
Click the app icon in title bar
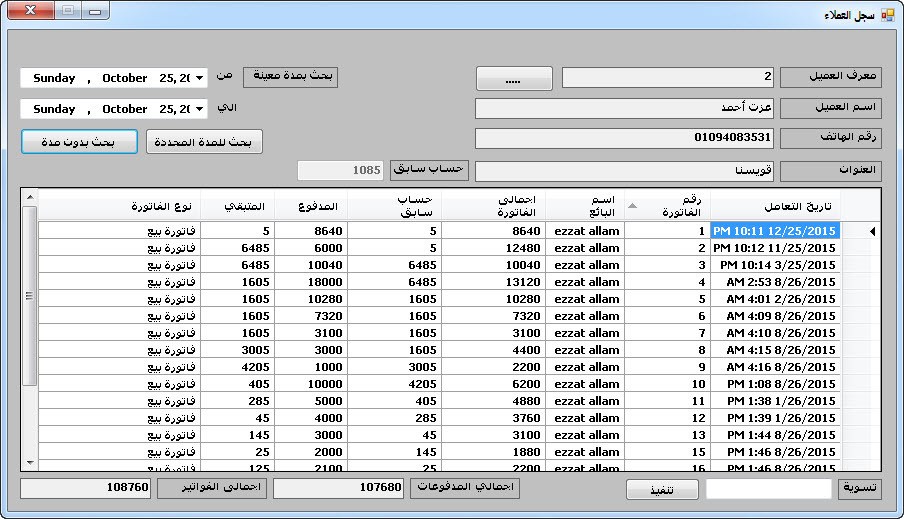[x=888, y=15]
